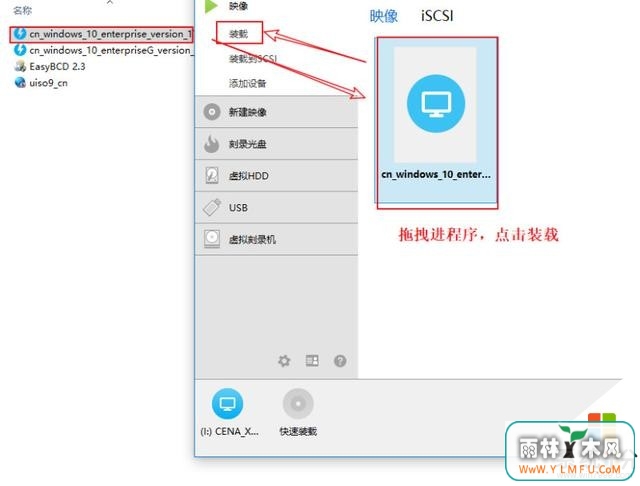Select cn_windows_10_enterprise_version file in Explorer
Image resolution: width=640 pixels, height=486 pixels.
(102, 34)
